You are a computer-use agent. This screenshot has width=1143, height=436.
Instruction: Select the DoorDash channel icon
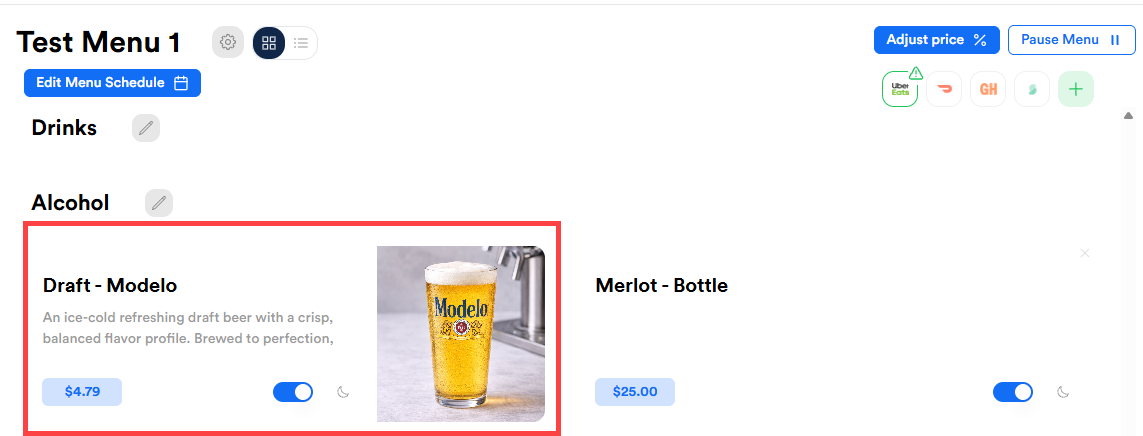click(x=944, y=89)
